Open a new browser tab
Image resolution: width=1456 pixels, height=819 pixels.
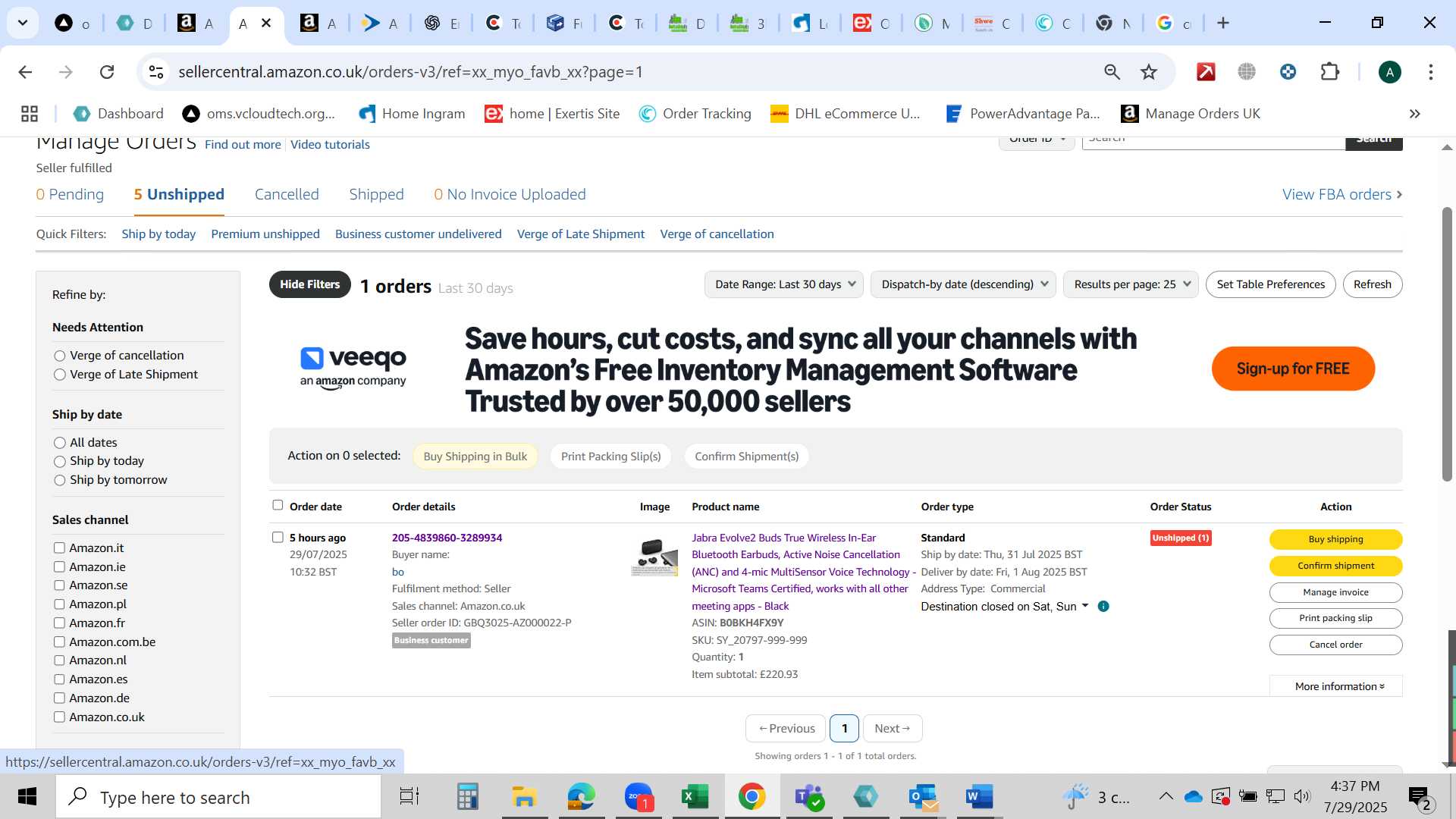pos(1222,23)
